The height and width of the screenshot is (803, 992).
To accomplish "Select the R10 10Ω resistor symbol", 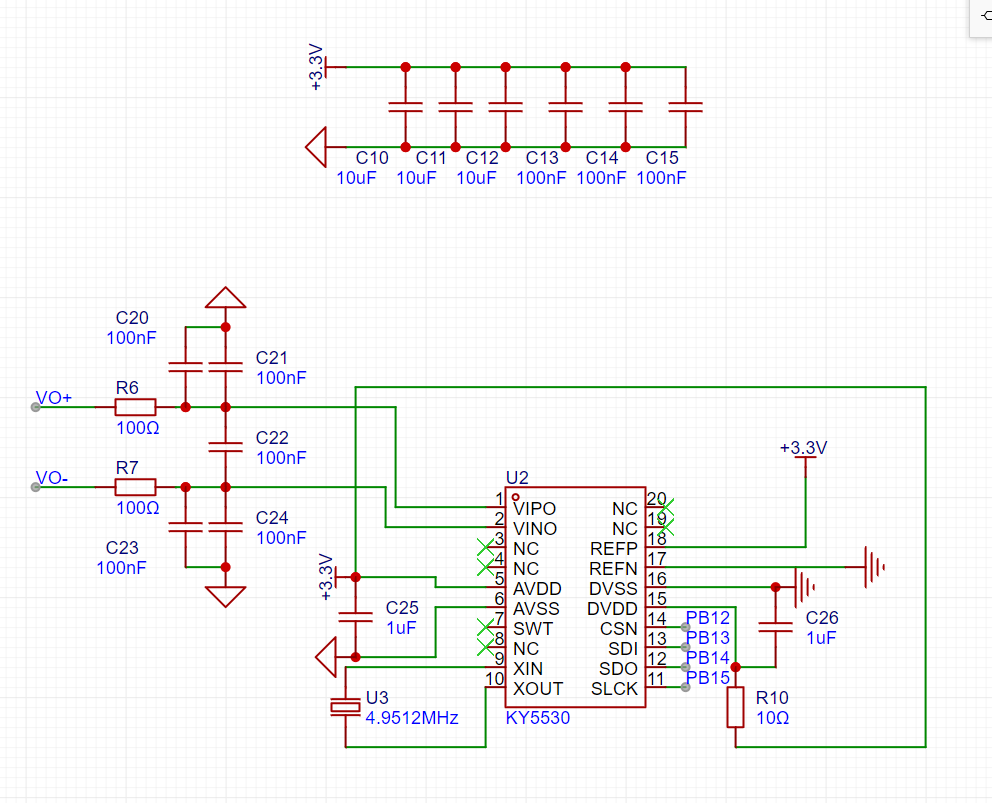I will pyautogui.click(x=735, y=707).
